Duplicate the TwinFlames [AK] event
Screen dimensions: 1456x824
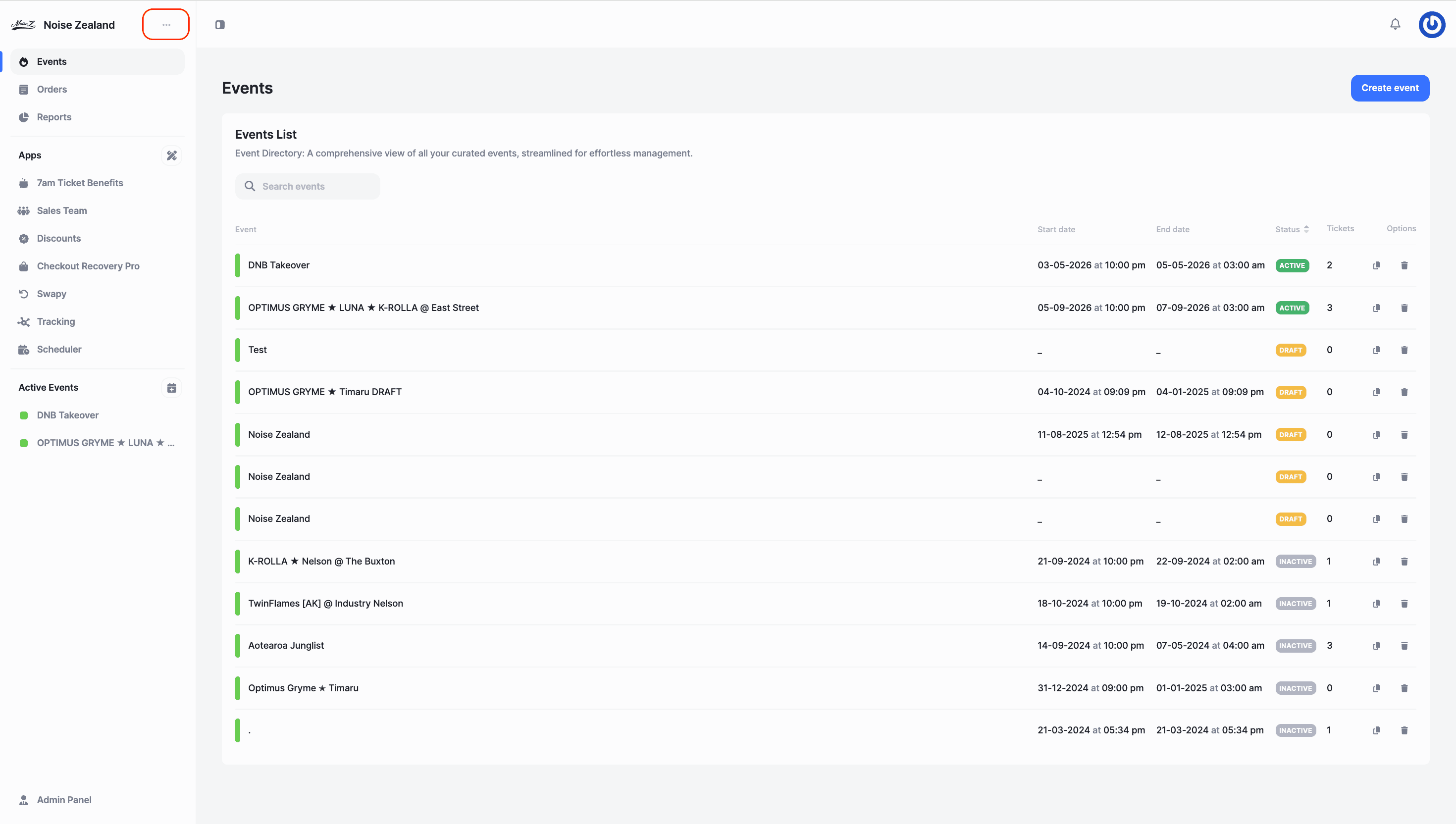pos(1376,603)
